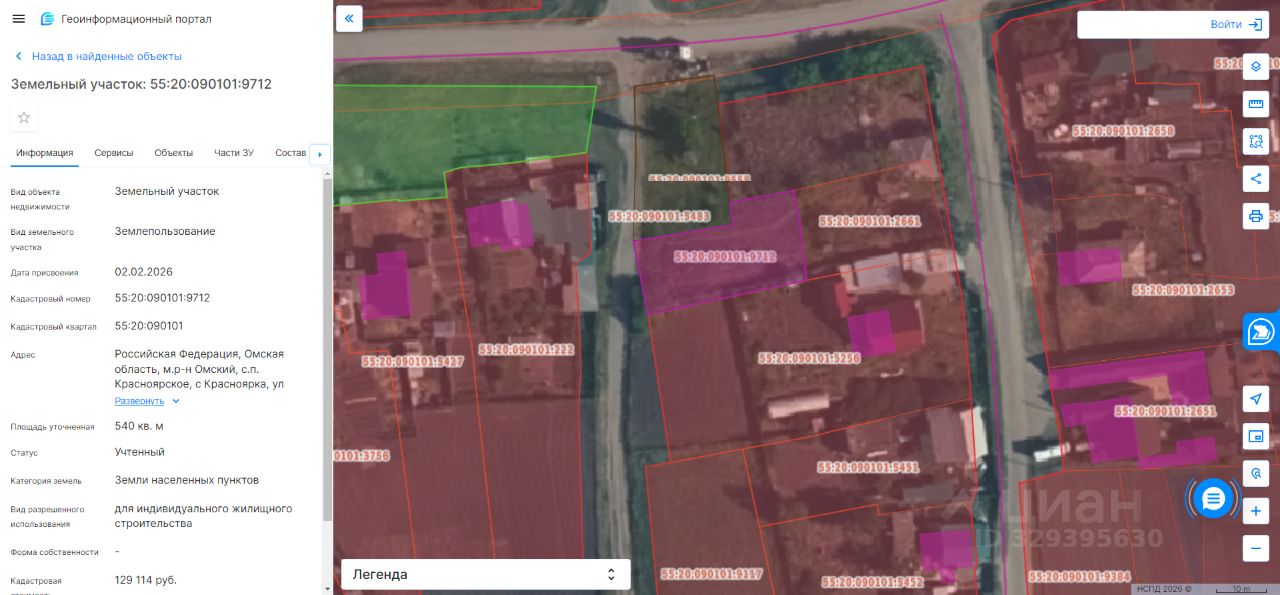Image resolution: width=1280 pixels, height=595 pixels.
Task: Click the date value 02.02.2026
Action: [144, 272]
